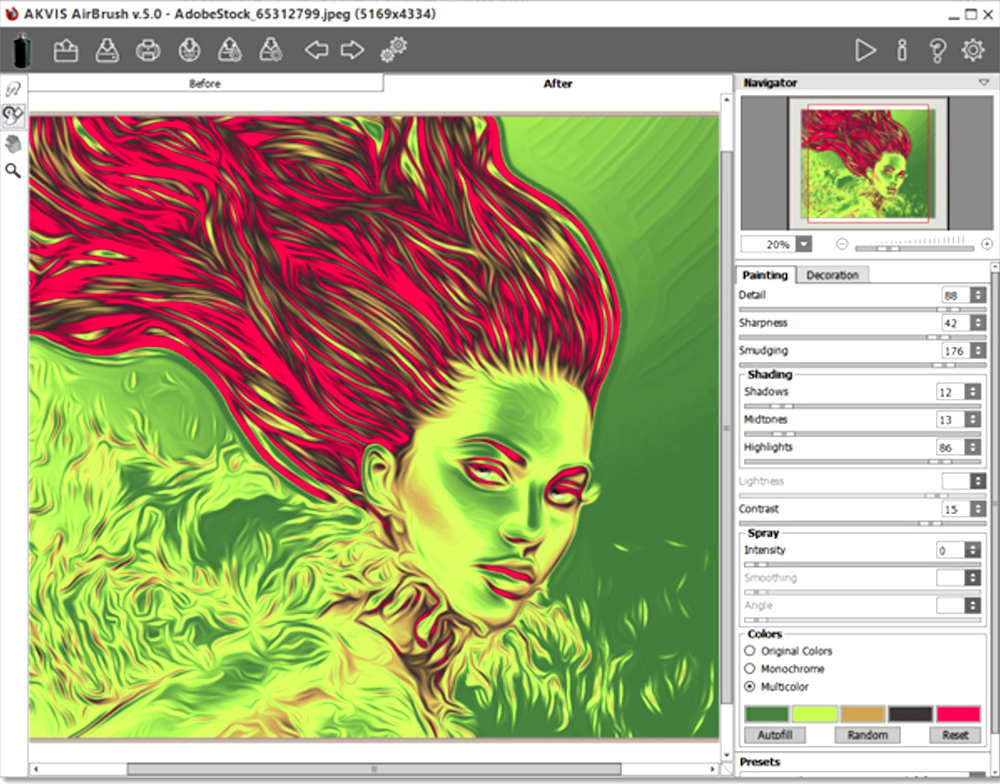Image resolution: width=1000 pixels, height=784 pixels.
Task: Click the Open Image icon in toolbar
Action: [66, 50]
